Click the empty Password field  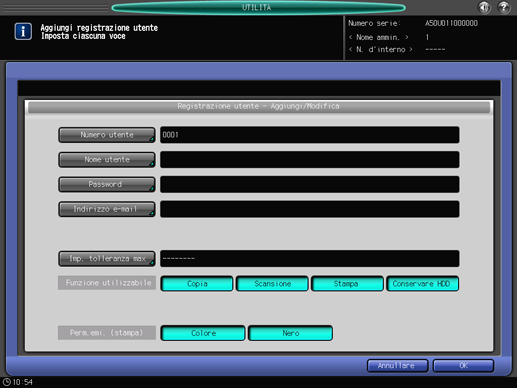pos(310,184)
